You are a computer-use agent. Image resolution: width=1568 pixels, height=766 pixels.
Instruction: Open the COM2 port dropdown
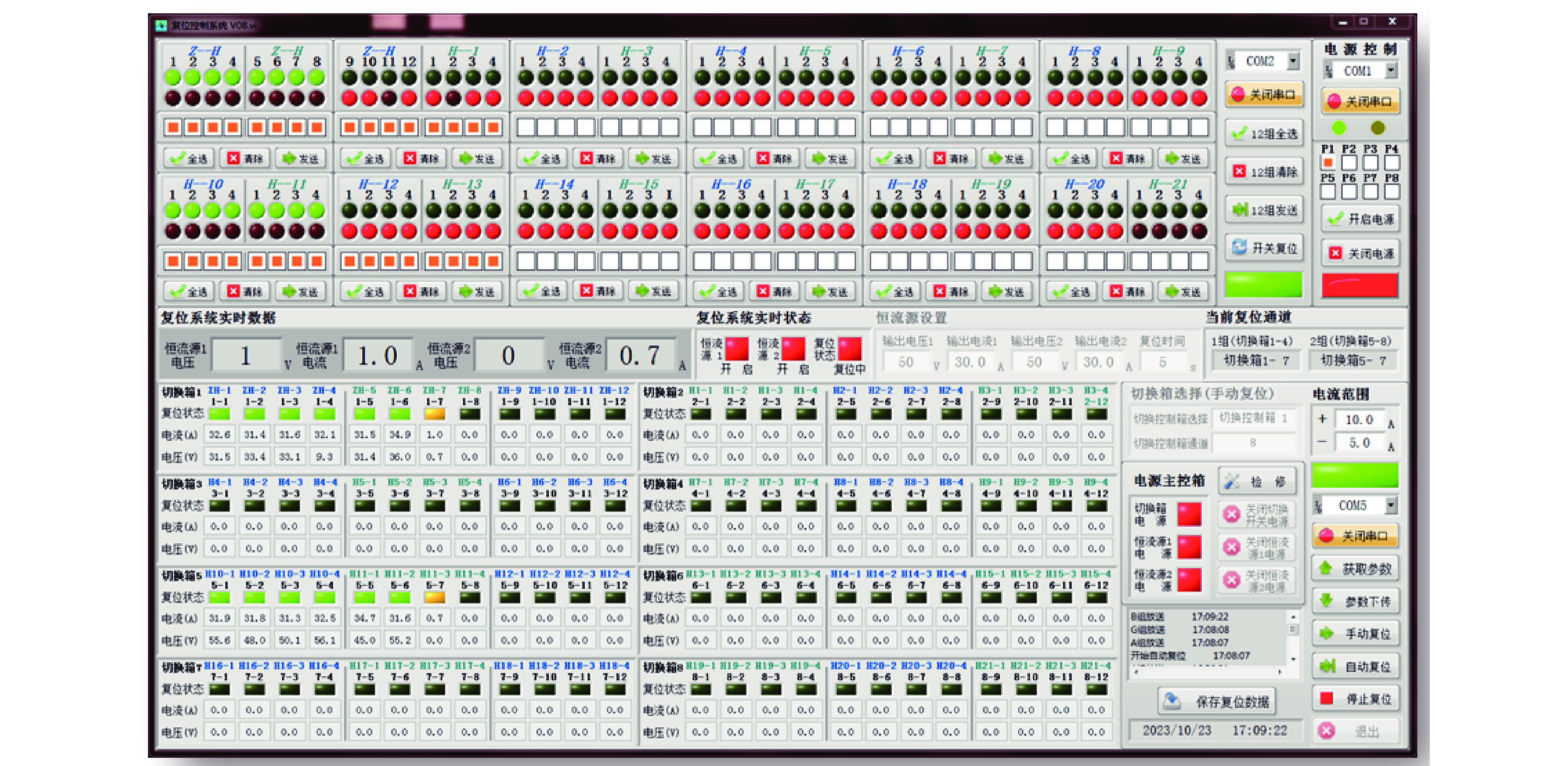[x=1293, y=61]
